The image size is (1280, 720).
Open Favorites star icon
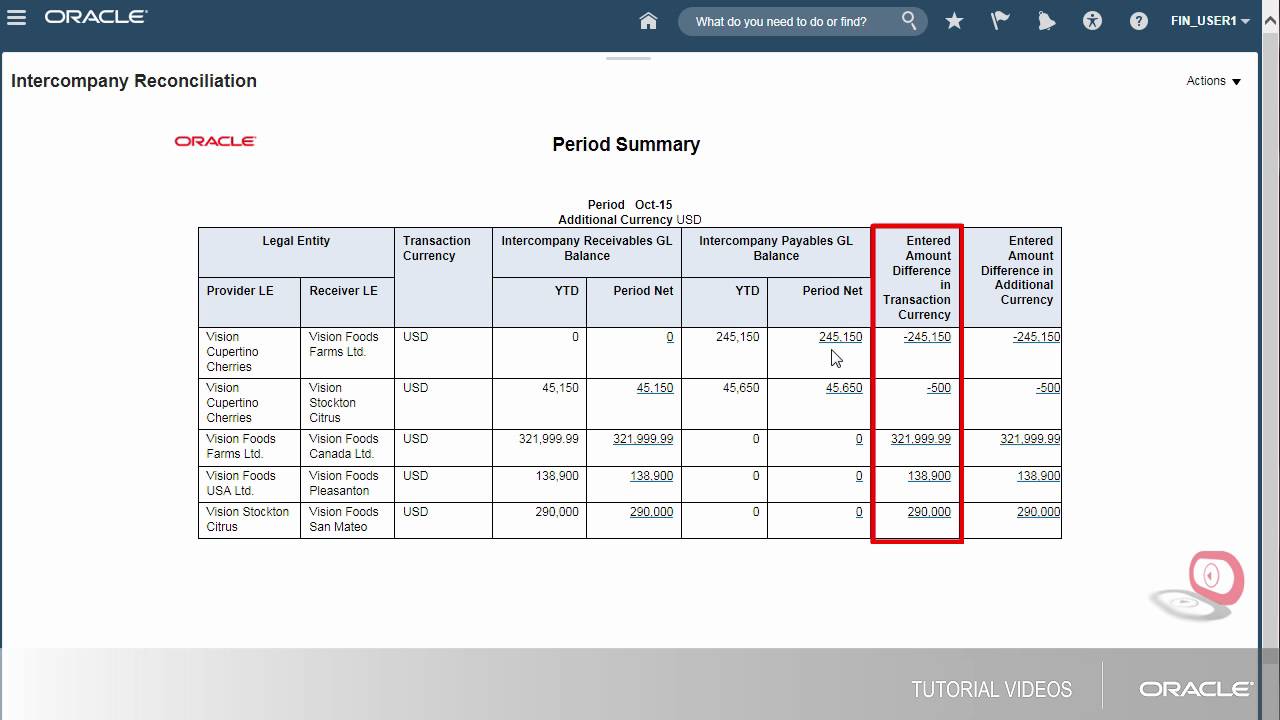point(954,21)
